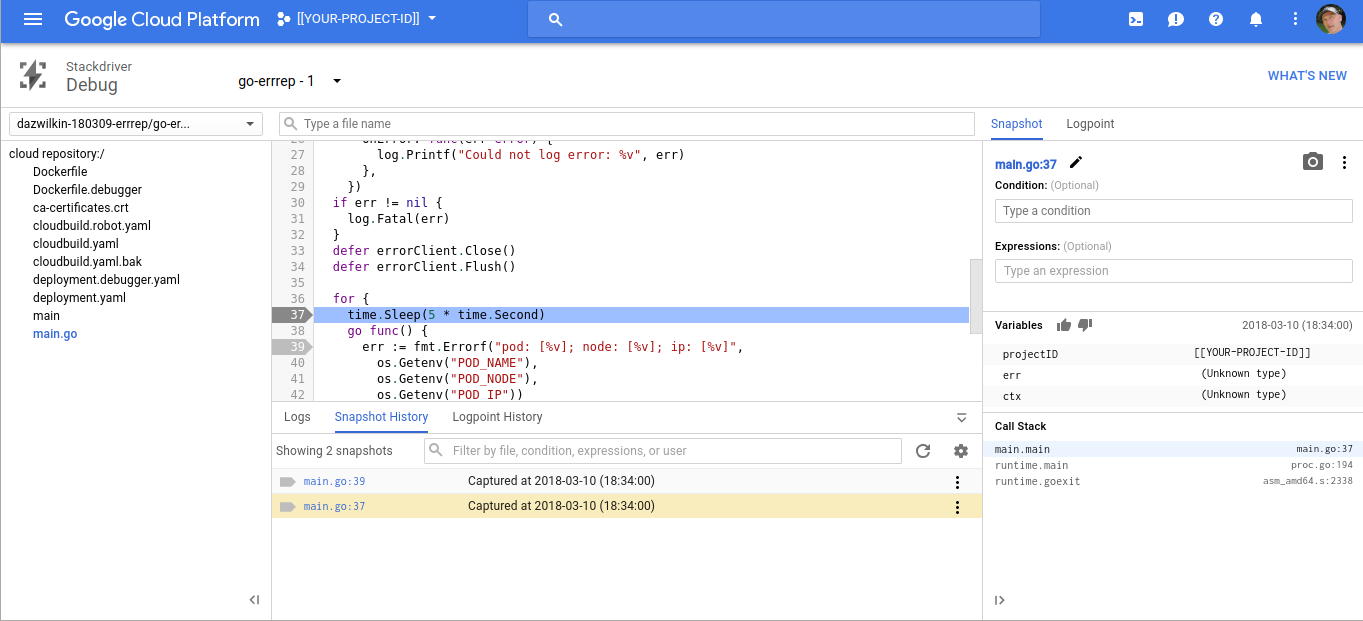The height and width of the screenshot is (621, 1363).
Task: Open snapshot history settings gear
Action: point(960,451)
